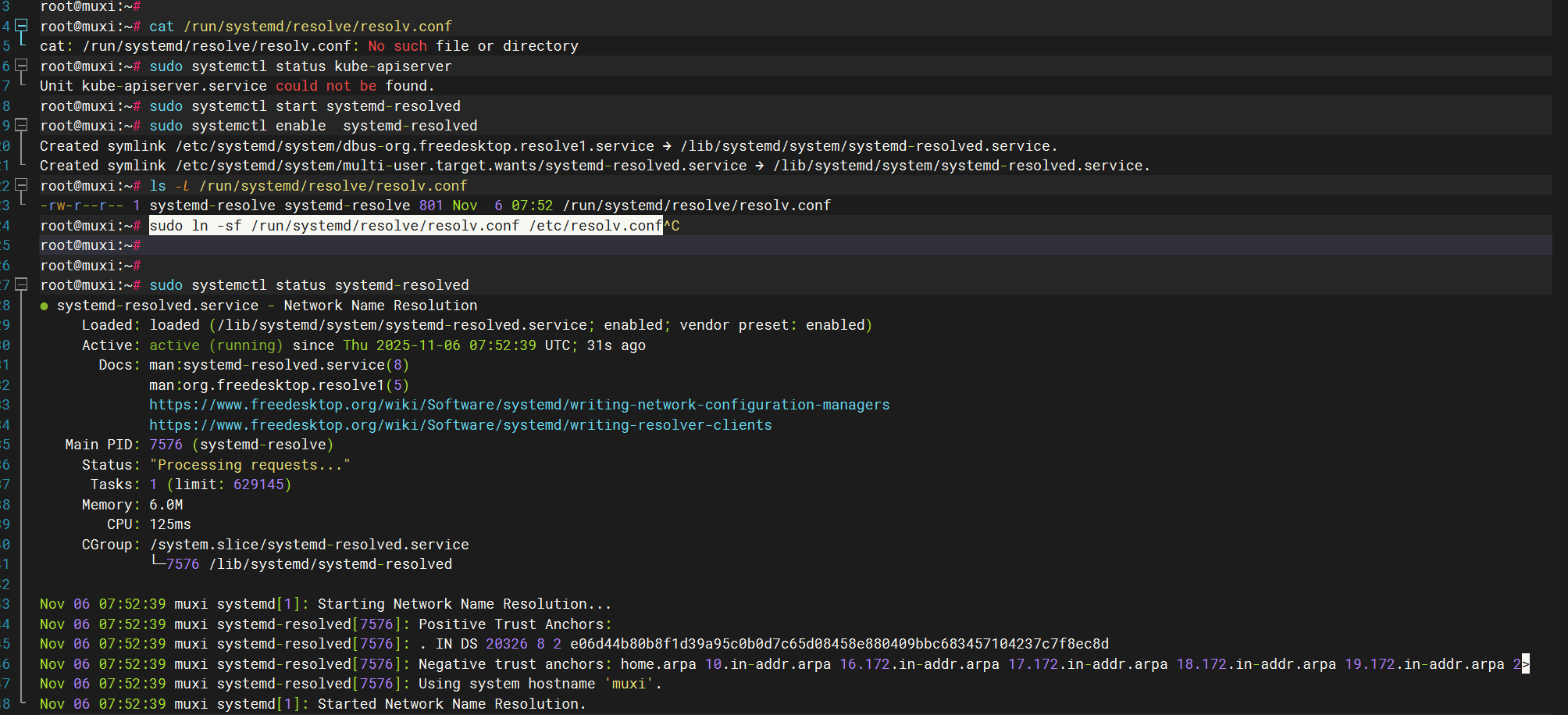Collapse the fold beside cat resolv.conf command
Screen dimensions: 1568x715
tap(22, 26)
